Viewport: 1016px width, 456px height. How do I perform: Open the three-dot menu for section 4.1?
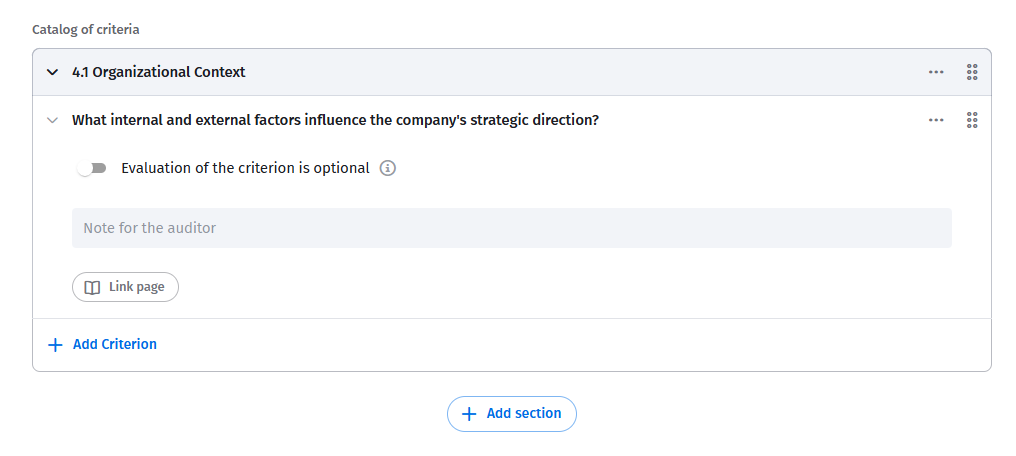click(x=936, y=72)
